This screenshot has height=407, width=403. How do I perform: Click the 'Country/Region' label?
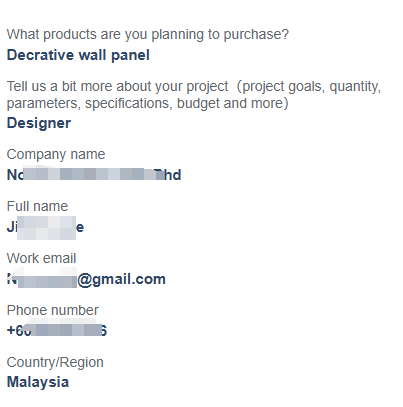(55, 362)
